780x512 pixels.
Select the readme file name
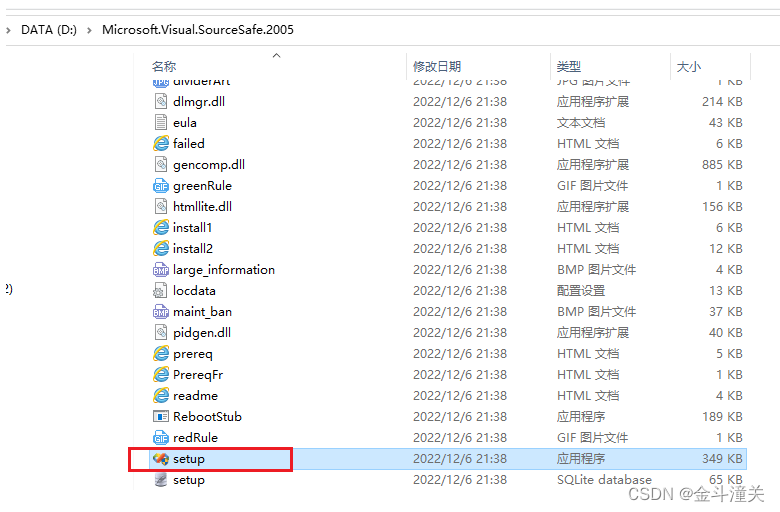pos(195,396)
